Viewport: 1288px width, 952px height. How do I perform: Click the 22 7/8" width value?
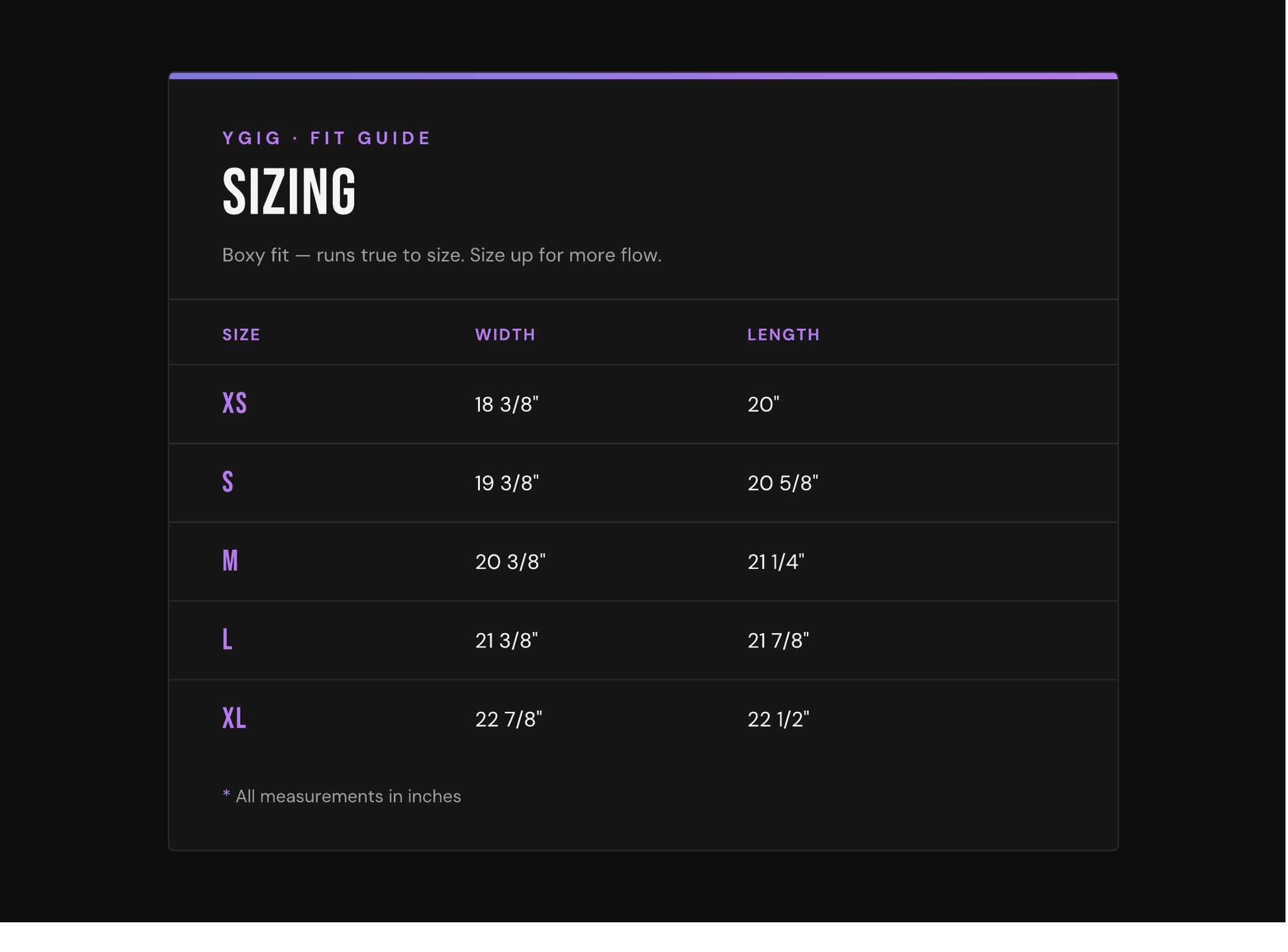pyautogui.click(x=508, y=719)
